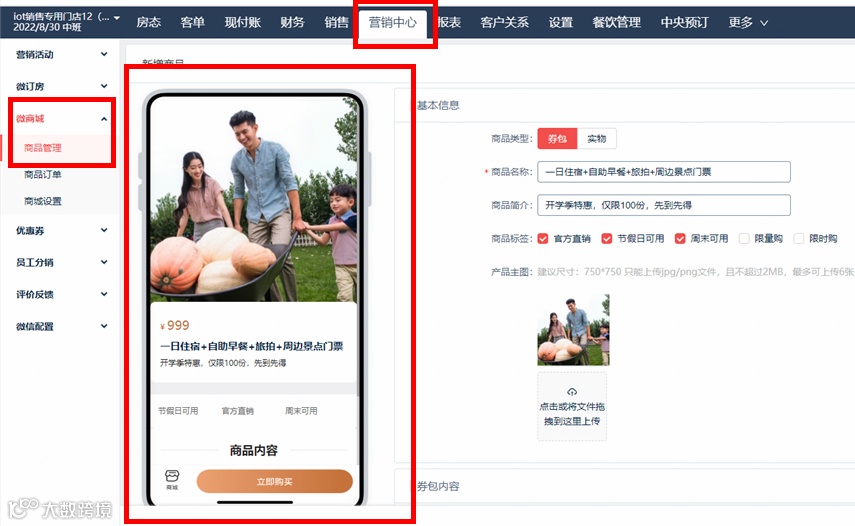Click the 点击或将文件拖拽到这里上传 upload text
Screen dimensions: 855x526
pyautogui.click(x=572, y=414)
